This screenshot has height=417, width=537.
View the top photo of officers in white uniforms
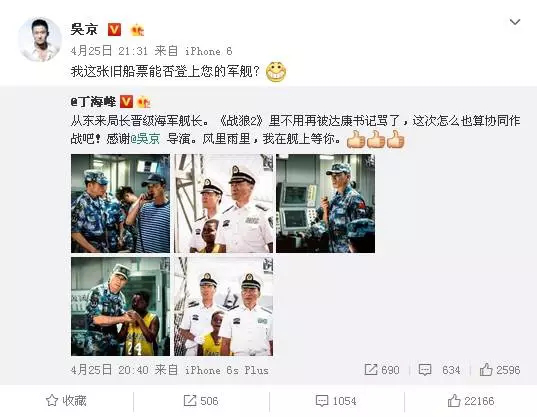[223, 203]
